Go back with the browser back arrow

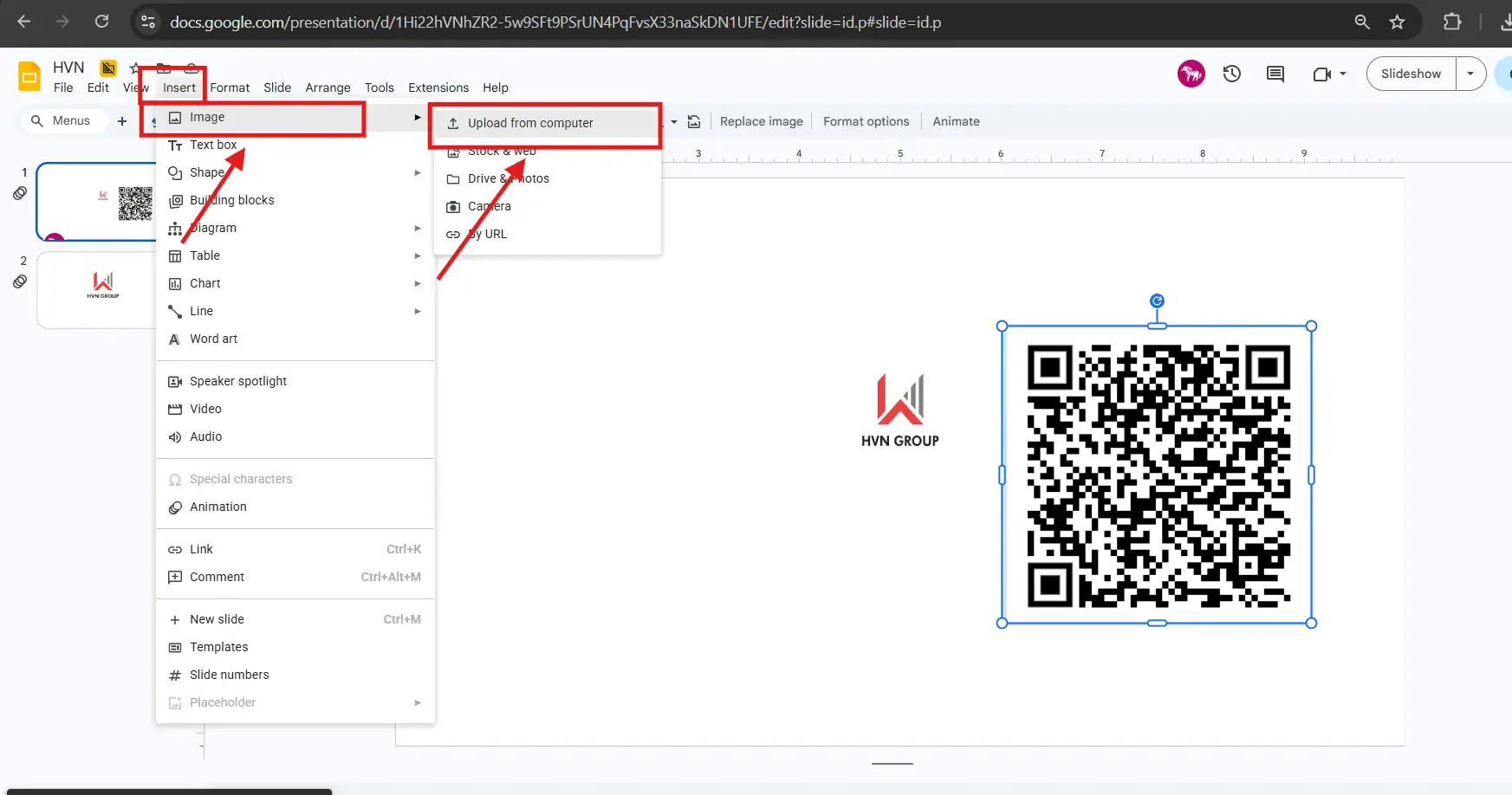[x=24, y=22]
